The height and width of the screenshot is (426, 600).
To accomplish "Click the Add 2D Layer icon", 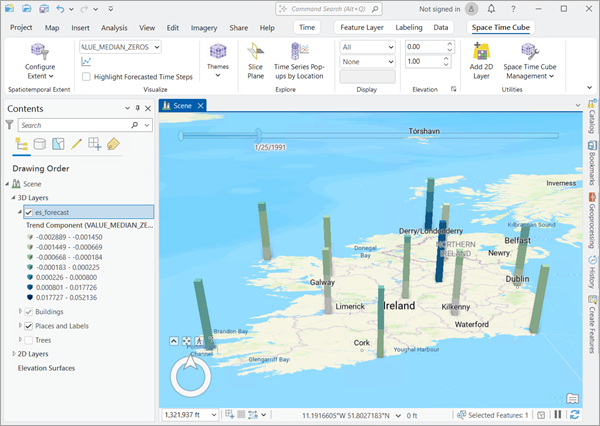I will tap(482, 51).
